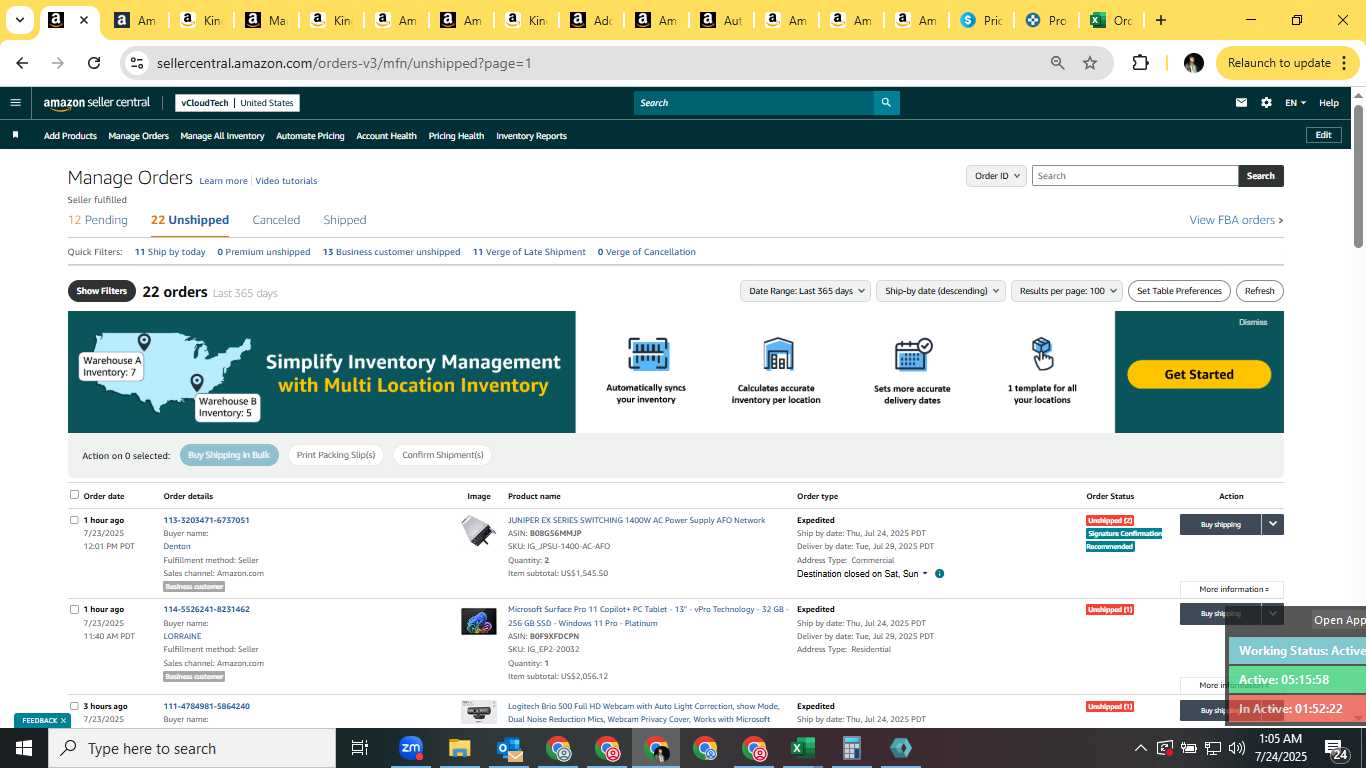Open Inventory Reports menu item
Viewport: 1366px width, 768px height.
[x=531, y=136]
